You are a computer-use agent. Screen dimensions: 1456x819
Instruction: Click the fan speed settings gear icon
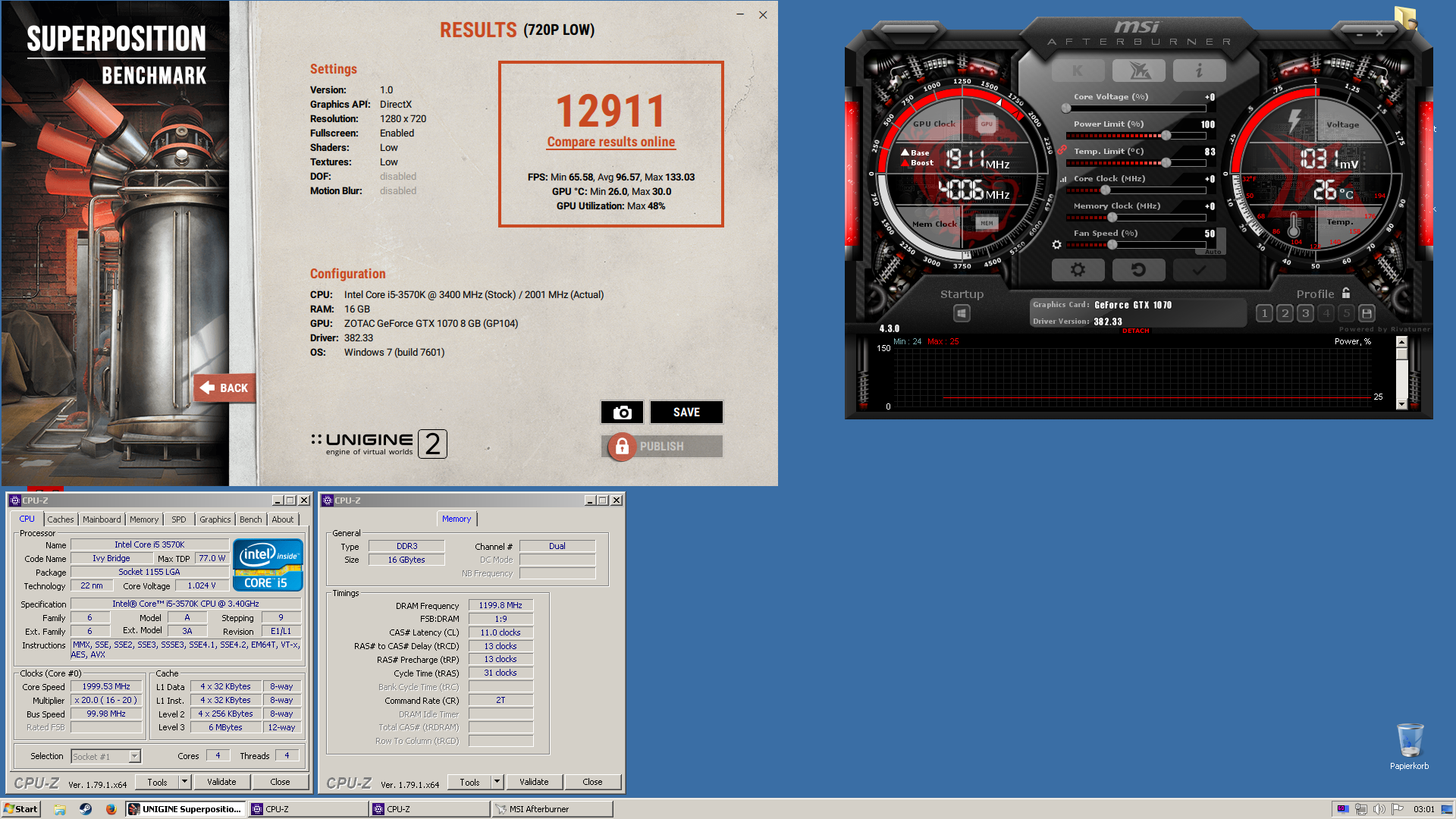[x=1056, y=245]
